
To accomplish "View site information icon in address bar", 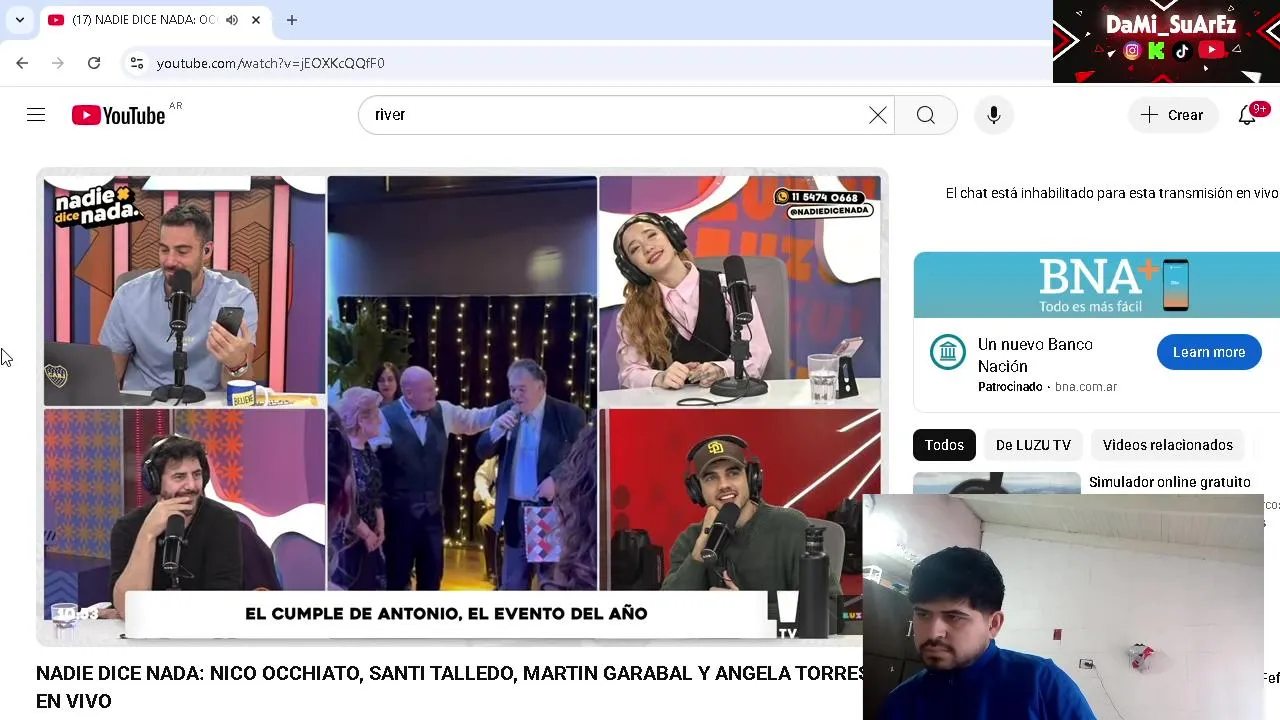I will pyautogui.click(x=137, y=63).
